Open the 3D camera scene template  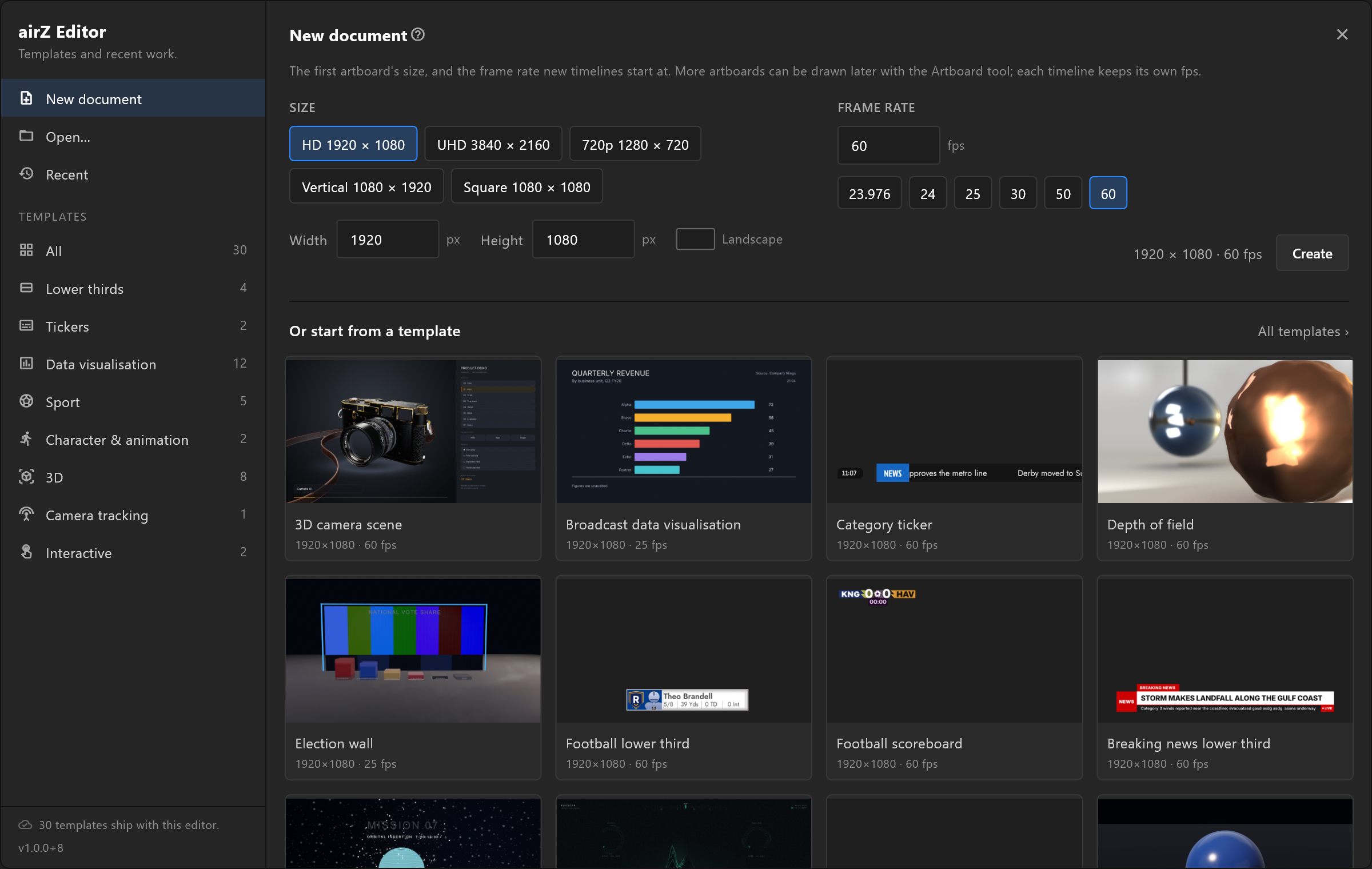[413, 459]
